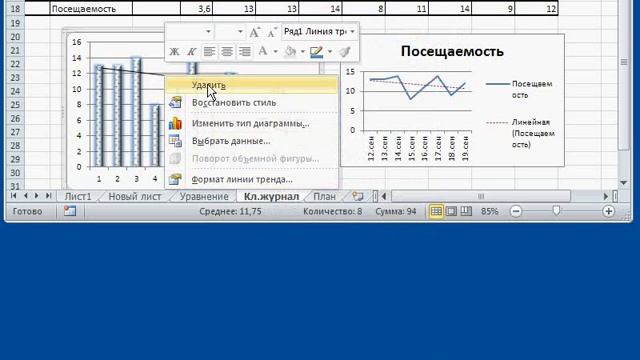Zoom in with the plus button
The image size is (640, 360).
[x=609, y=211]
